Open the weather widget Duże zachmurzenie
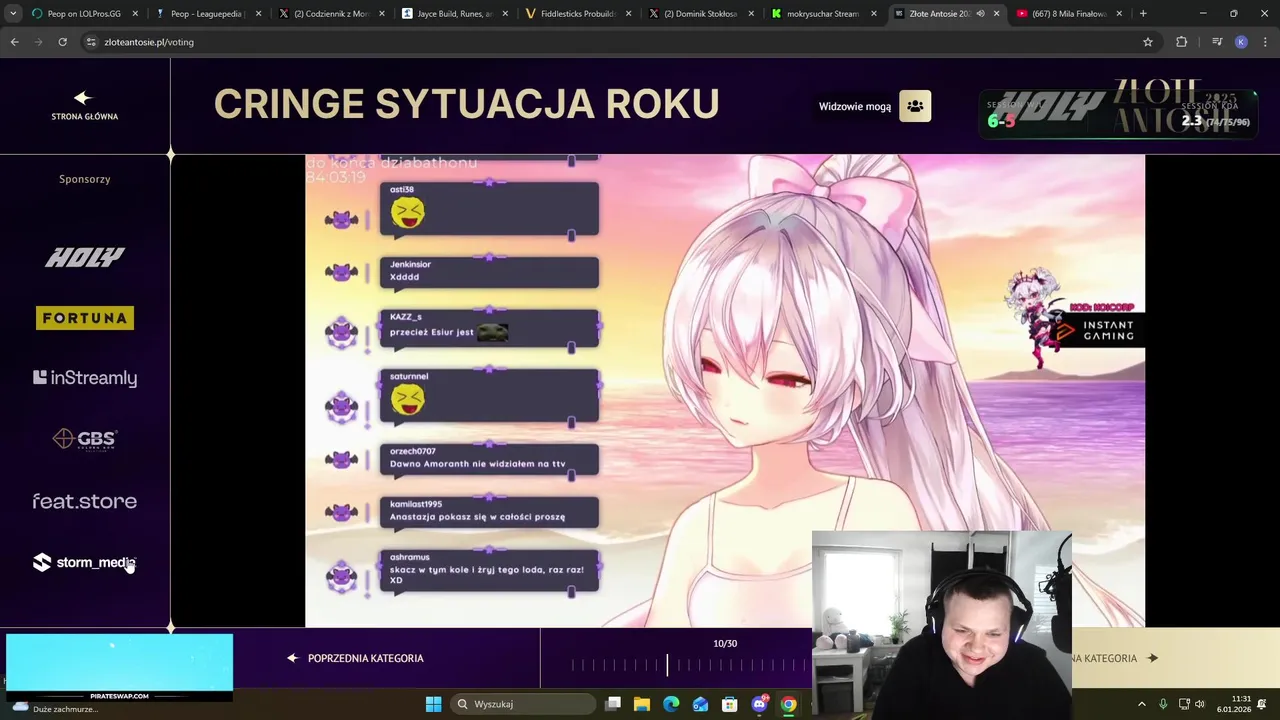This screenshot has width=1280, height=720. click(55, 708)
